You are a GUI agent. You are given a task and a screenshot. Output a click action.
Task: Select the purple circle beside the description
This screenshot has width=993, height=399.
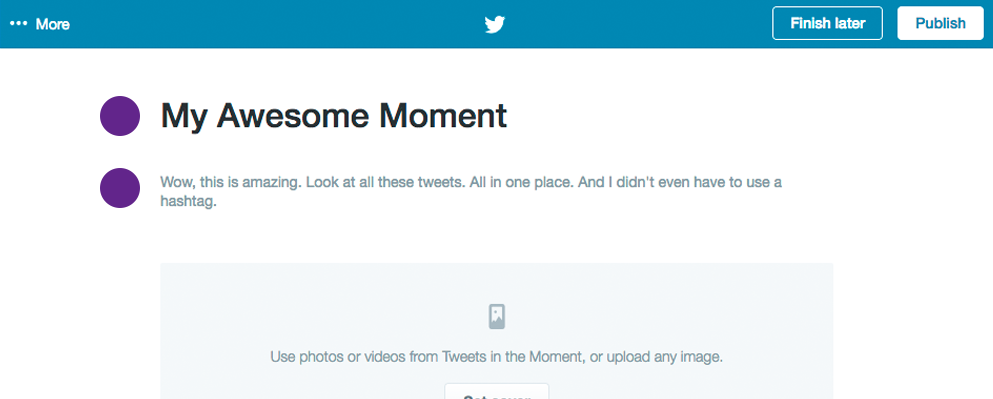(x=120, y=188)
